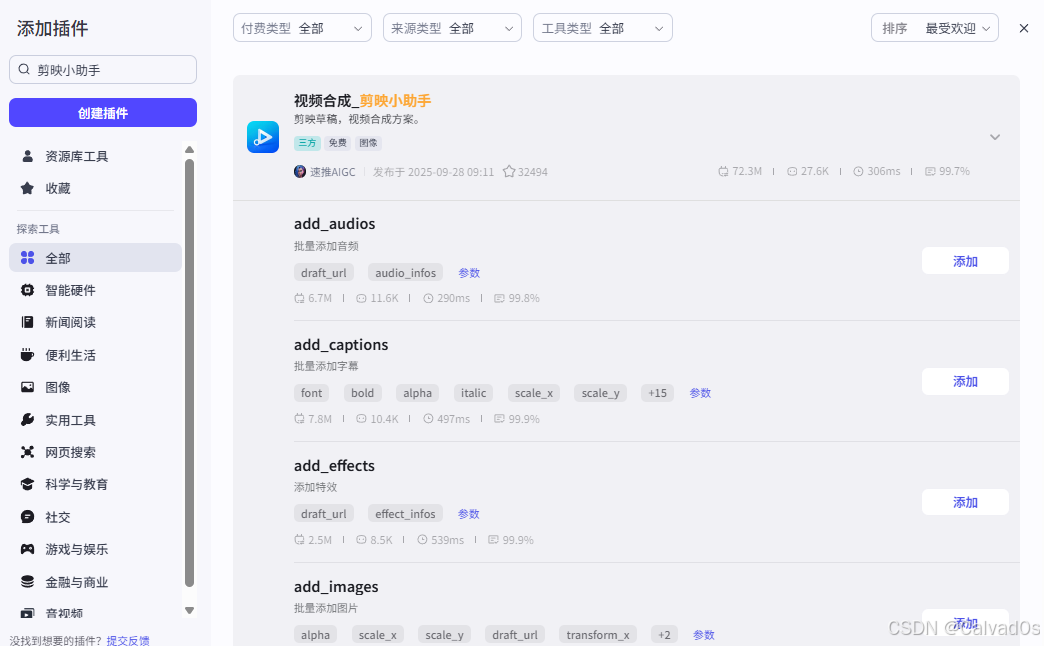The image size is (1044, 646).
Task: Click the 游戏与娱乐 gamepad icon
Action: click(27, 549)
